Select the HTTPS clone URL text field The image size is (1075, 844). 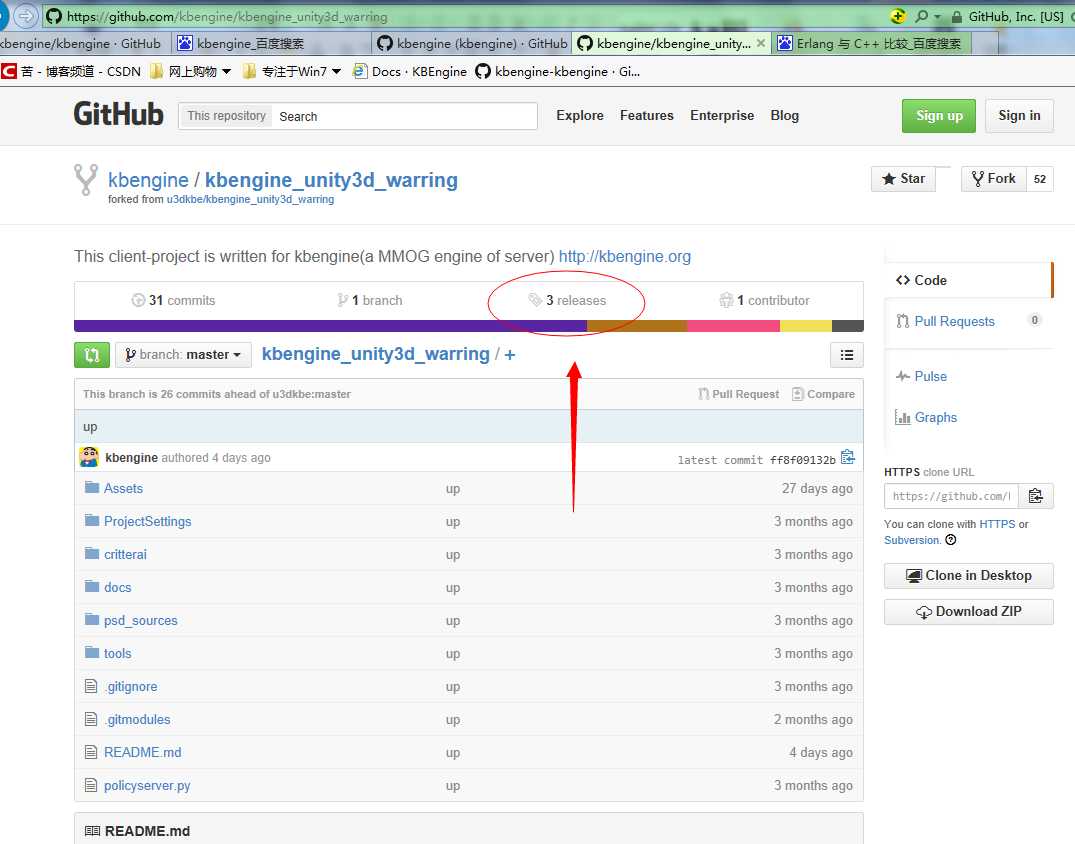click(x=952, y=496)
